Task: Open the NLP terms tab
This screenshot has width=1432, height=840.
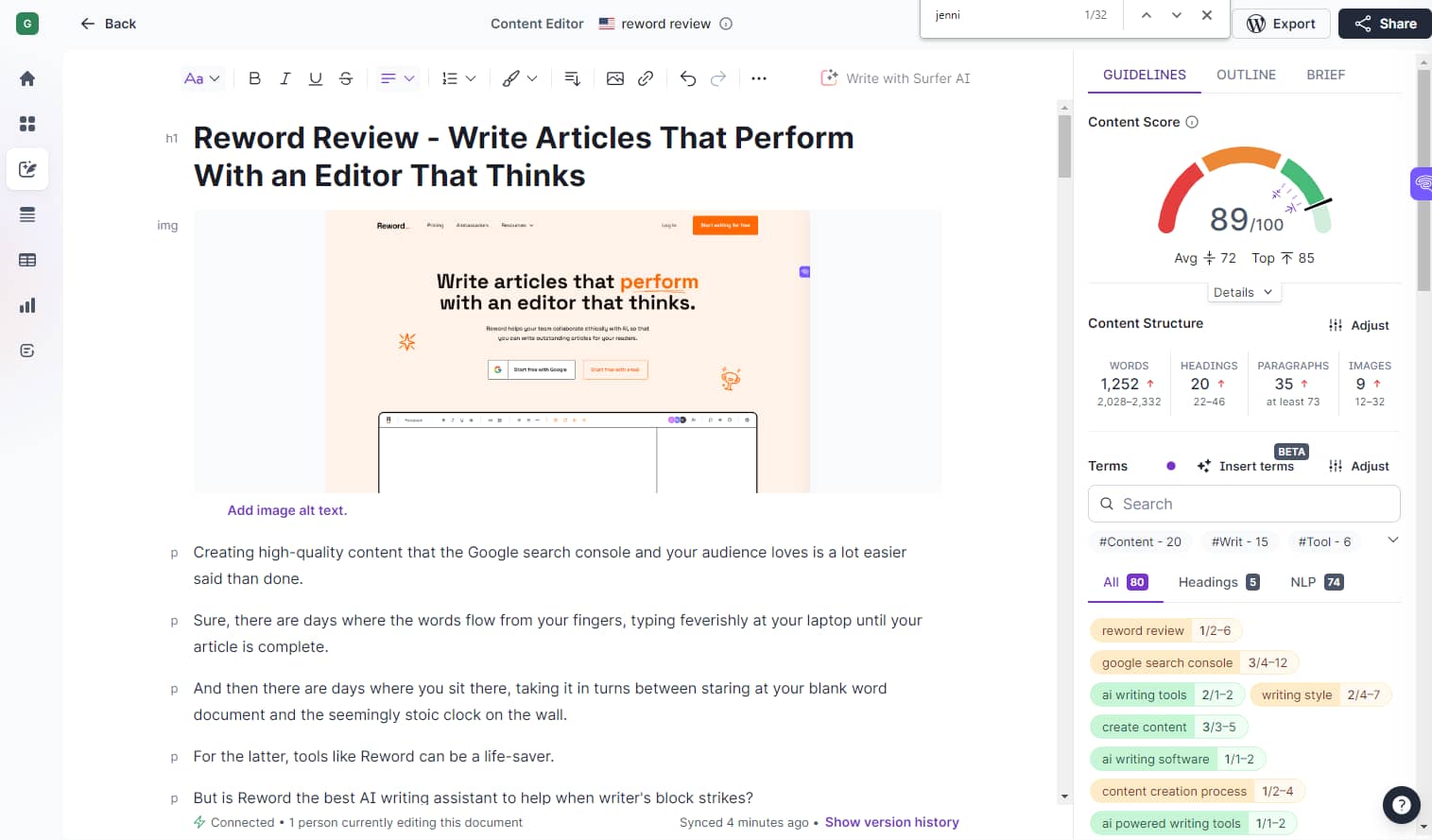Action: point(1314,582)
